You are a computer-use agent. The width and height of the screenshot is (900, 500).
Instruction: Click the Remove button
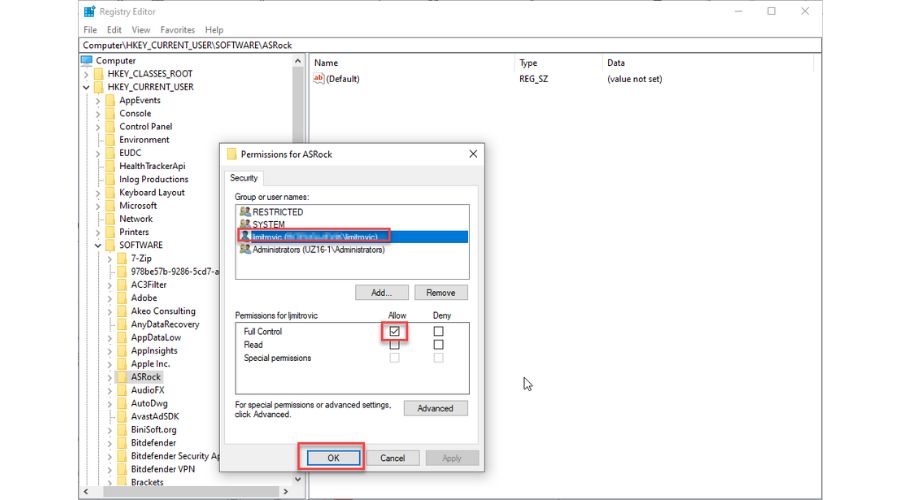pos(441,293)
